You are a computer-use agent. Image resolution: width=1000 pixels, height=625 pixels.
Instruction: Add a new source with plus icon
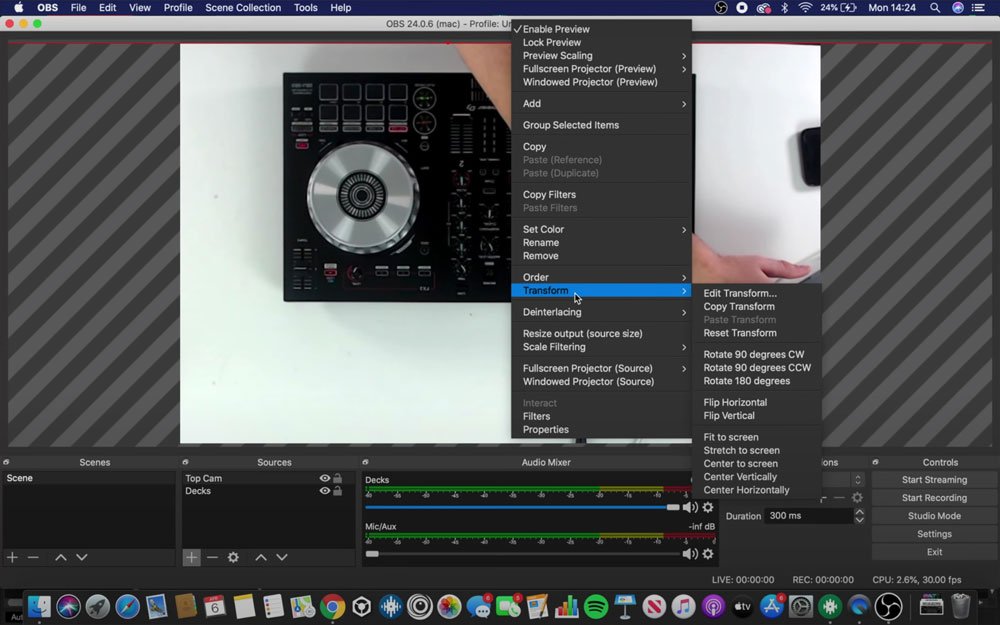click(x=191, y=557)
